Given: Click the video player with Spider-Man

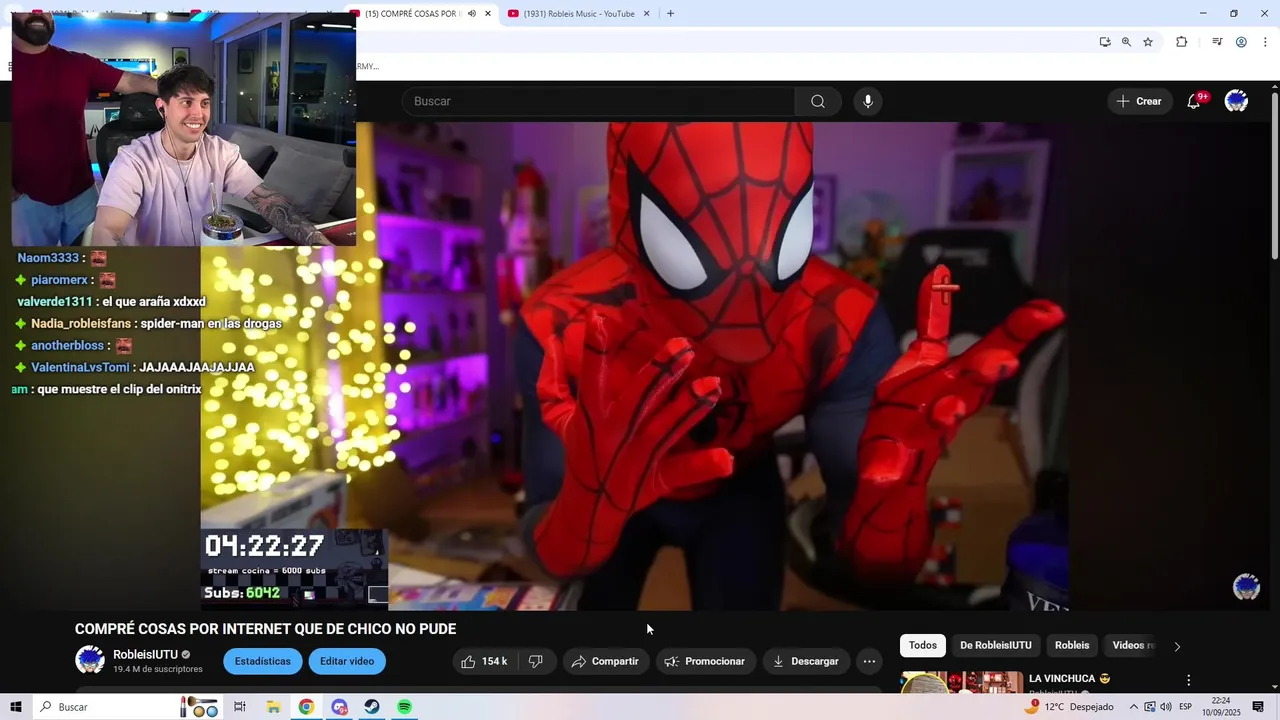Looking at the screenshot, I should point(634,366).
